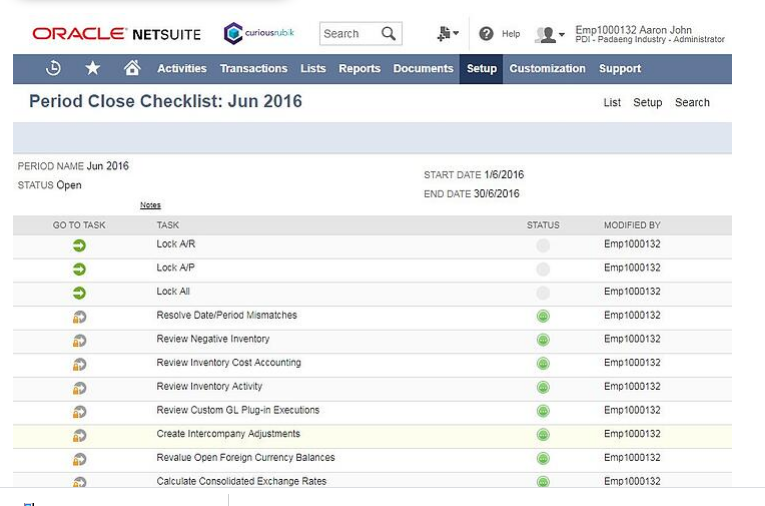The height and width of the screenshot is (506, 765).
Task: Click the Oracle NetSuite logo
Action: [x=117, y=34]
